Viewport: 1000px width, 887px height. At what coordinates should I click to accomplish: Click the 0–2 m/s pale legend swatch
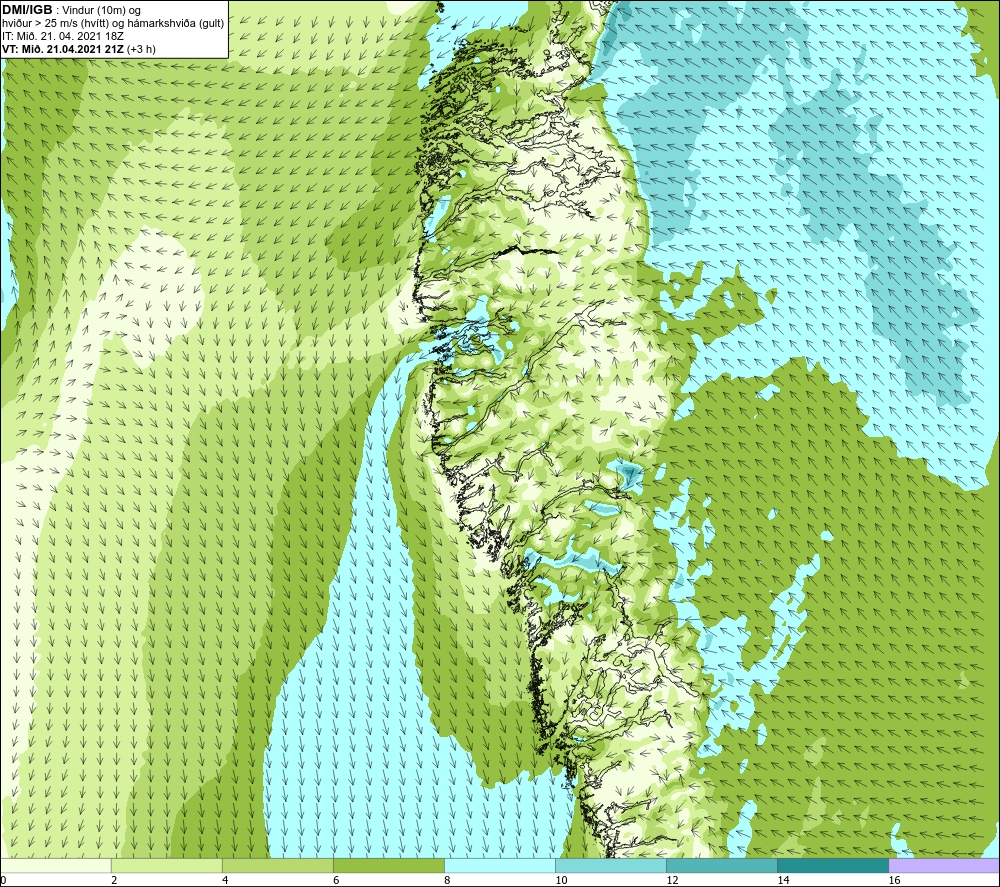pos(56,865)
